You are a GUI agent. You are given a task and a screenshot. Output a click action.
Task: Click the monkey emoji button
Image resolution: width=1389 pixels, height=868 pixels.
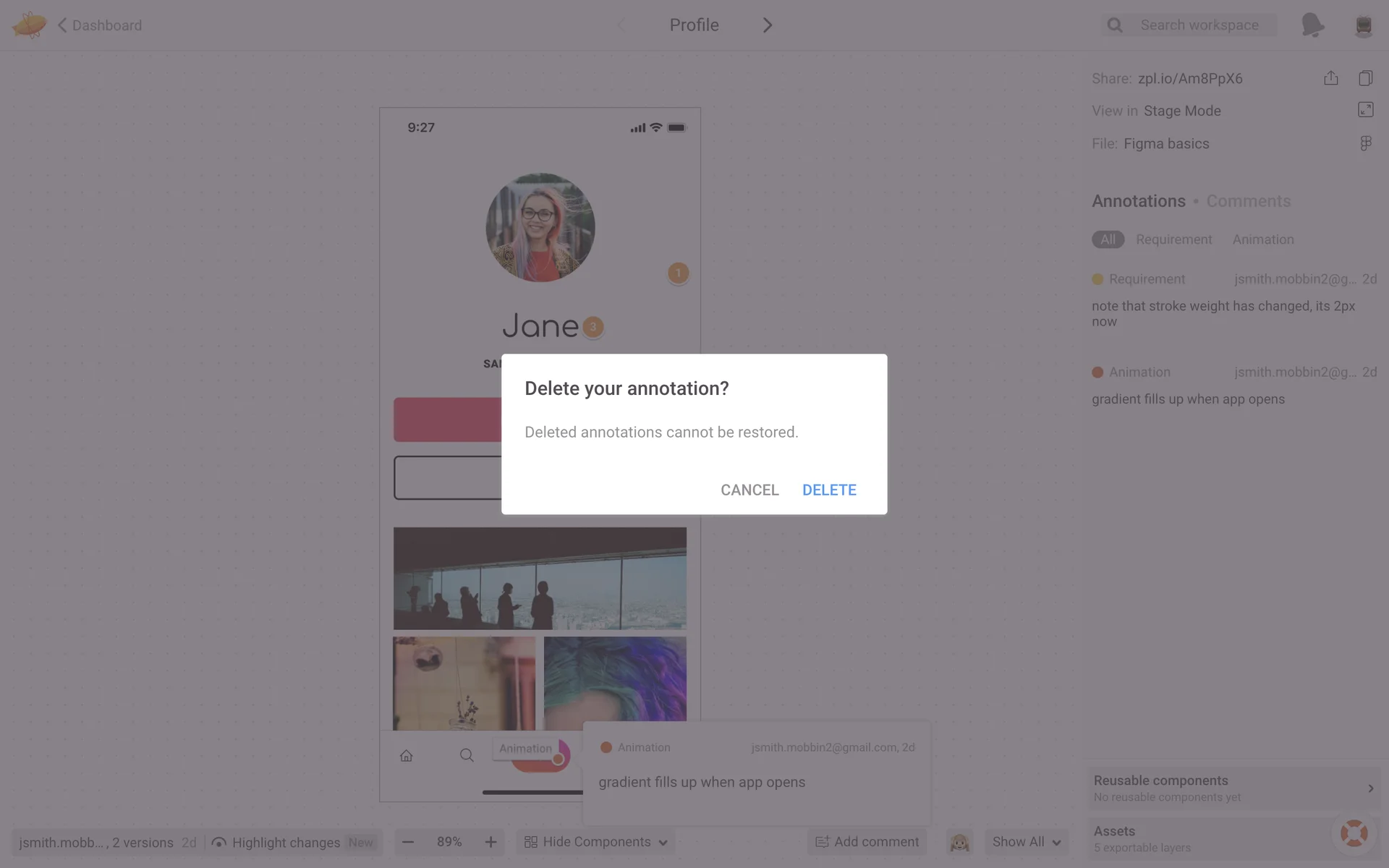point(959,842)
